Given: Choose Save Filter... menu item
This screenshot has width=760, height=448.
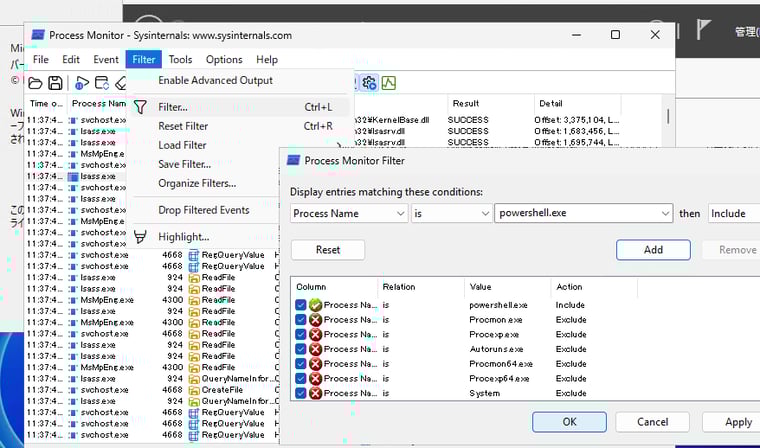Looking at the screenshot, I should (204, 164).
